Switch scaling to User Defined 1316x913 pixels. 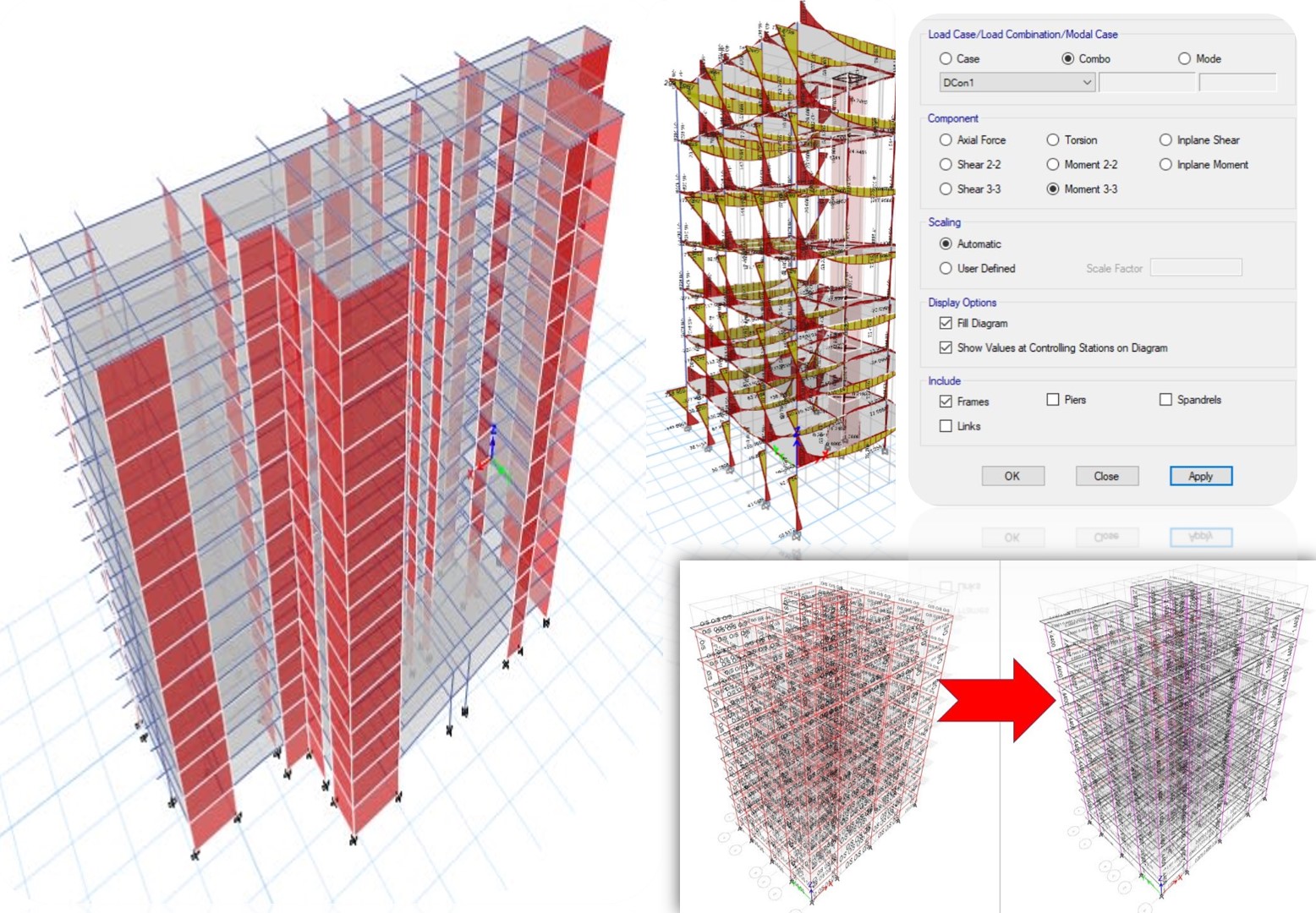coord(945,268)
